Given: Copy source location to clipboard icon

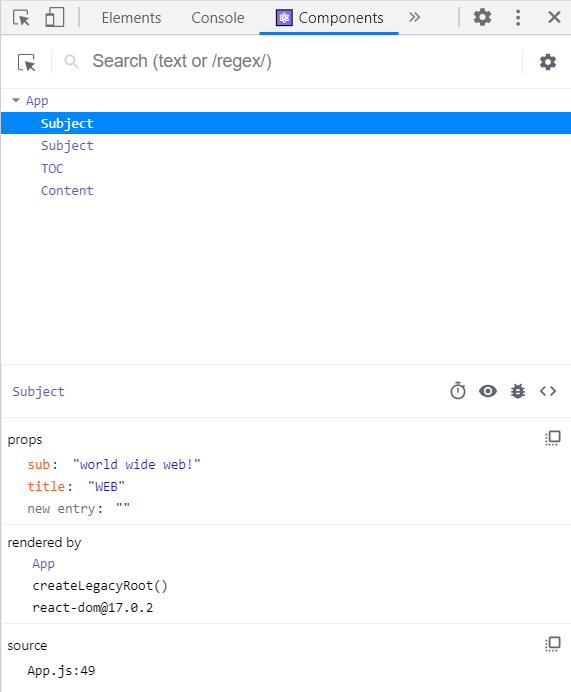Looking at the screenshot, I should tap(552, 644).
